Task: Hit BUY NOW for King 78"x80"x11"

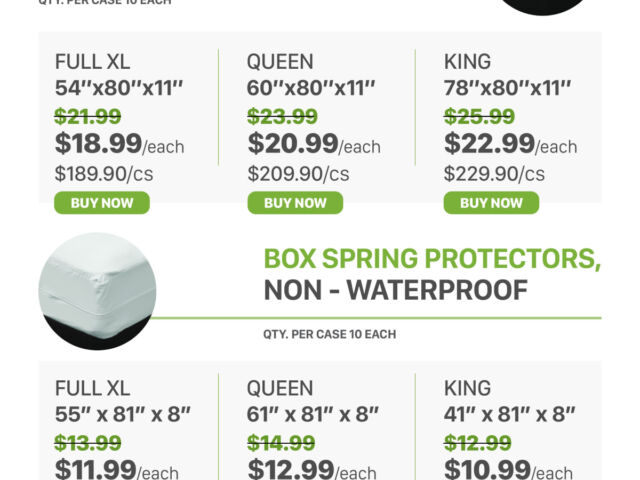Action: [x=491, y=203]
